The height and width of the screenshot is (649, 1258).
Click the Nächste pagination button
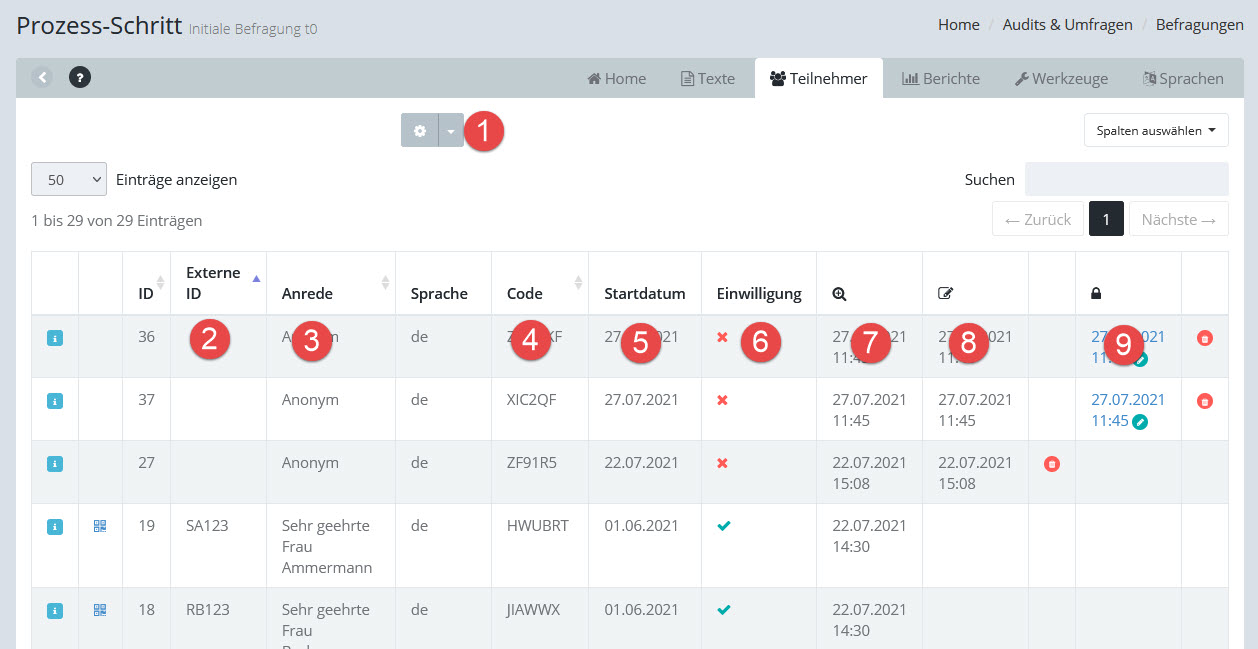click(x=1178, y=219)
